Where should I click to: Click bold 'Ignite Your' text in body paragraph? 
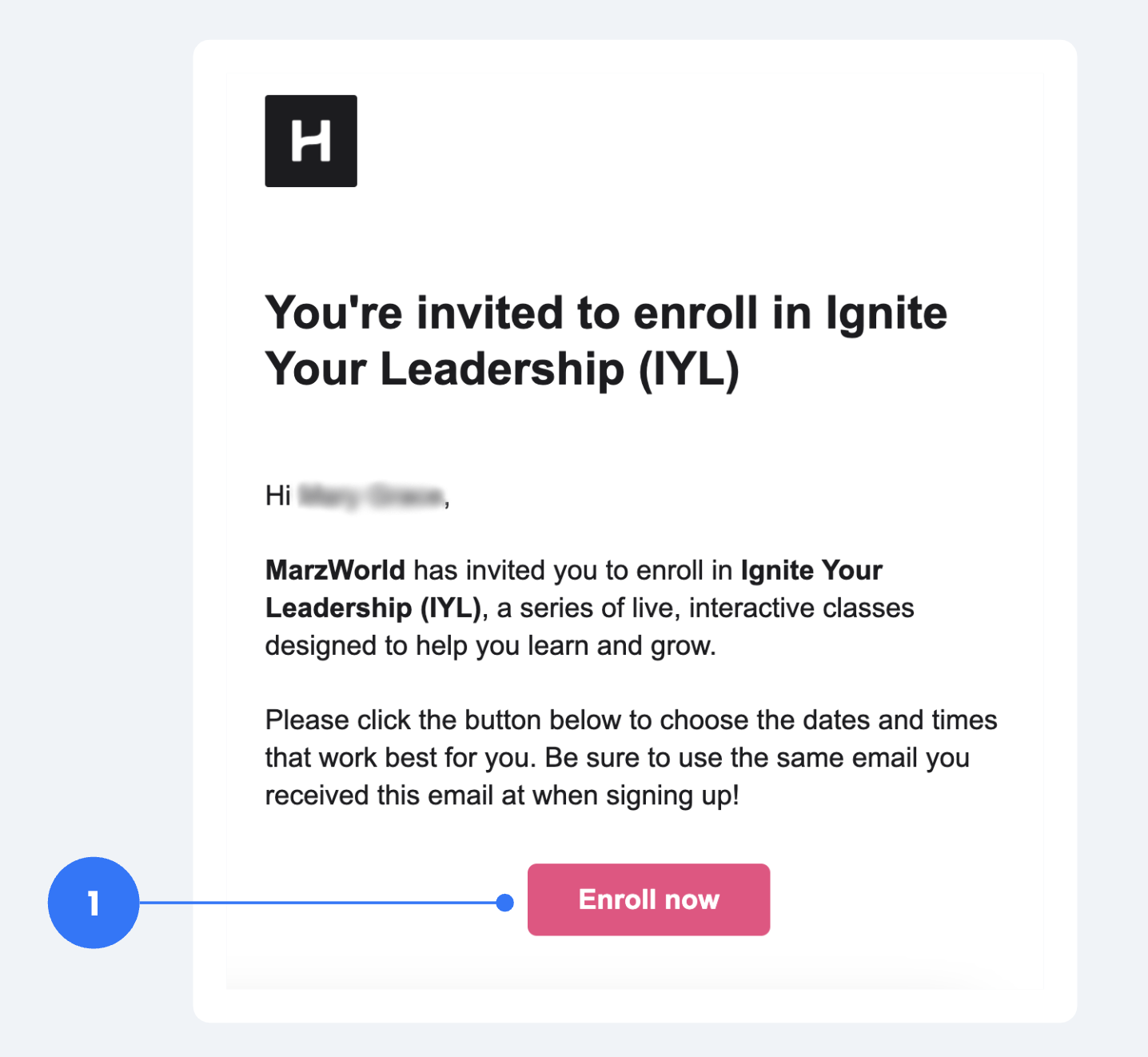click(x=811, y=570)
